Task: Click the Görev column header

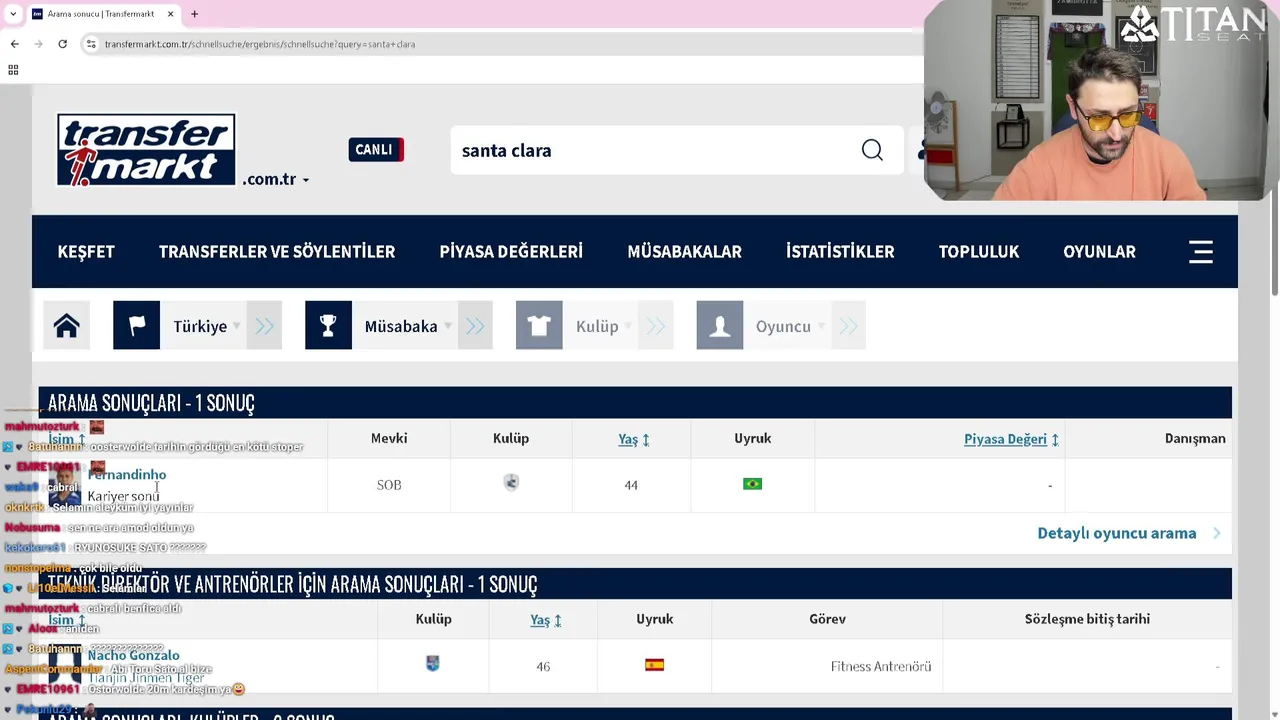Action: click(x=828, y=620)
